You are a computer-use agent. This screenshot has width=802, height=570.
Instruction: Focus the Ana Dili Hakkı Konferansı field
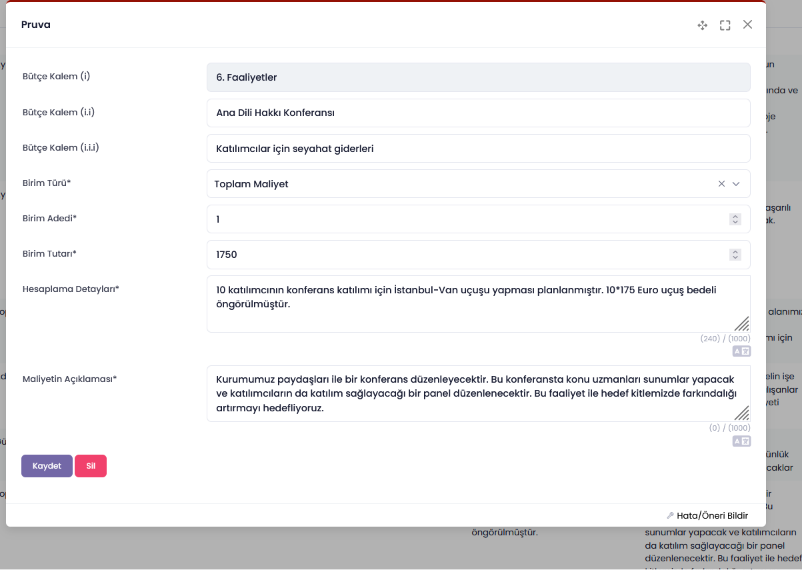coord(478,113)
